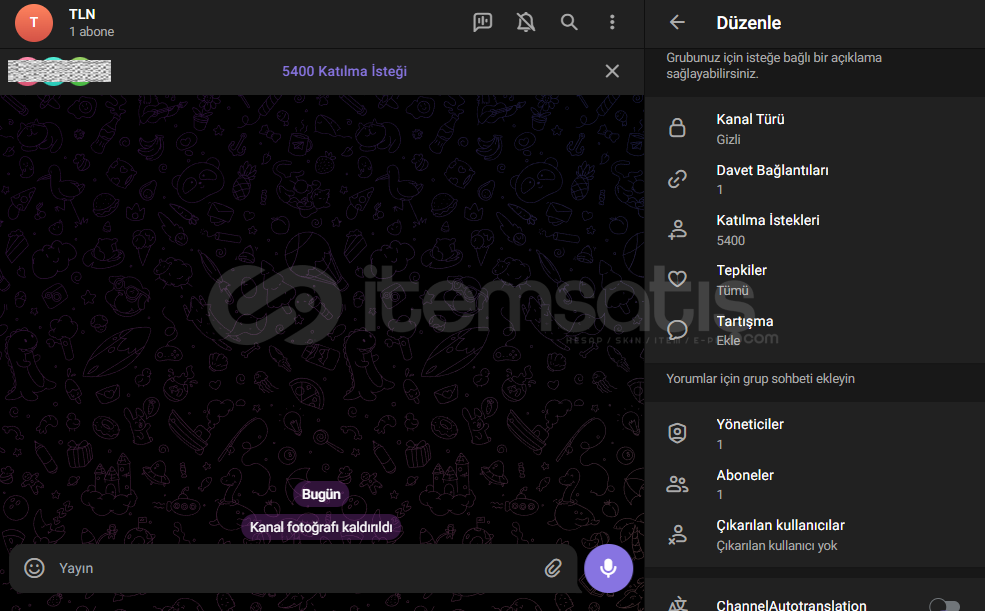Screen dimensions: 985x611
Task: View Aboneler subscribers list
Action: tap(814, 485)
